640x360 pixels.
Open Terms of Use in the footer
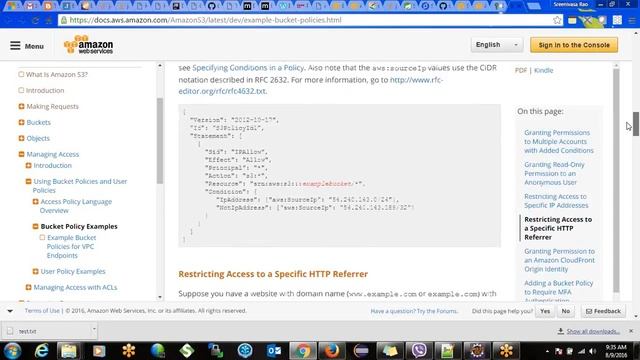(x=42, y=311)
